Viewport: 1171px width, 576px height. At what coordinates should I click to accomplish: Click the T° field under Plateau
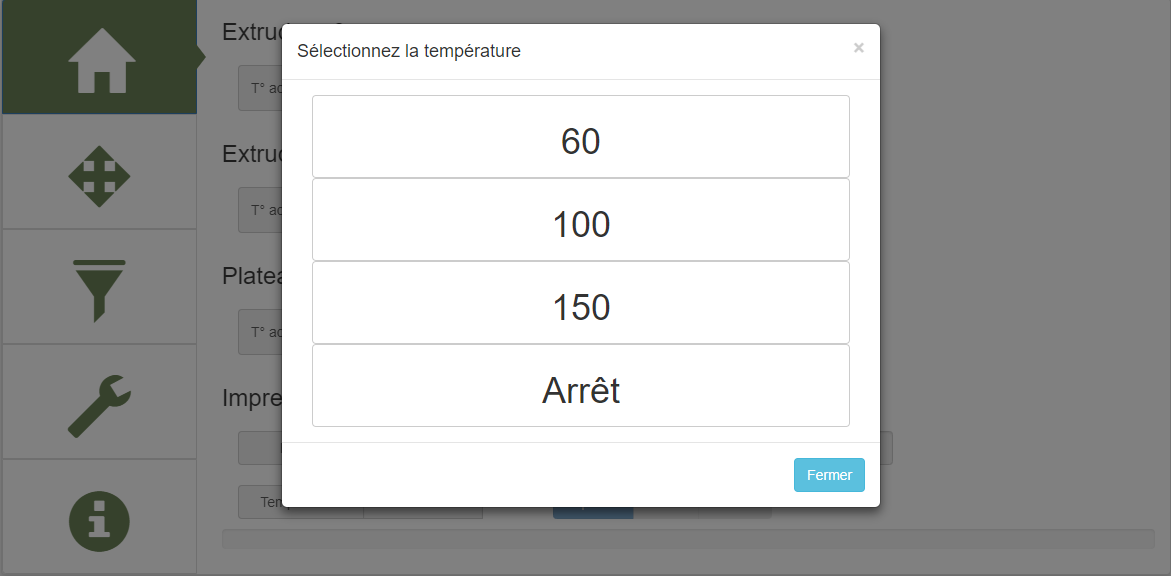(x=260, y=332)
